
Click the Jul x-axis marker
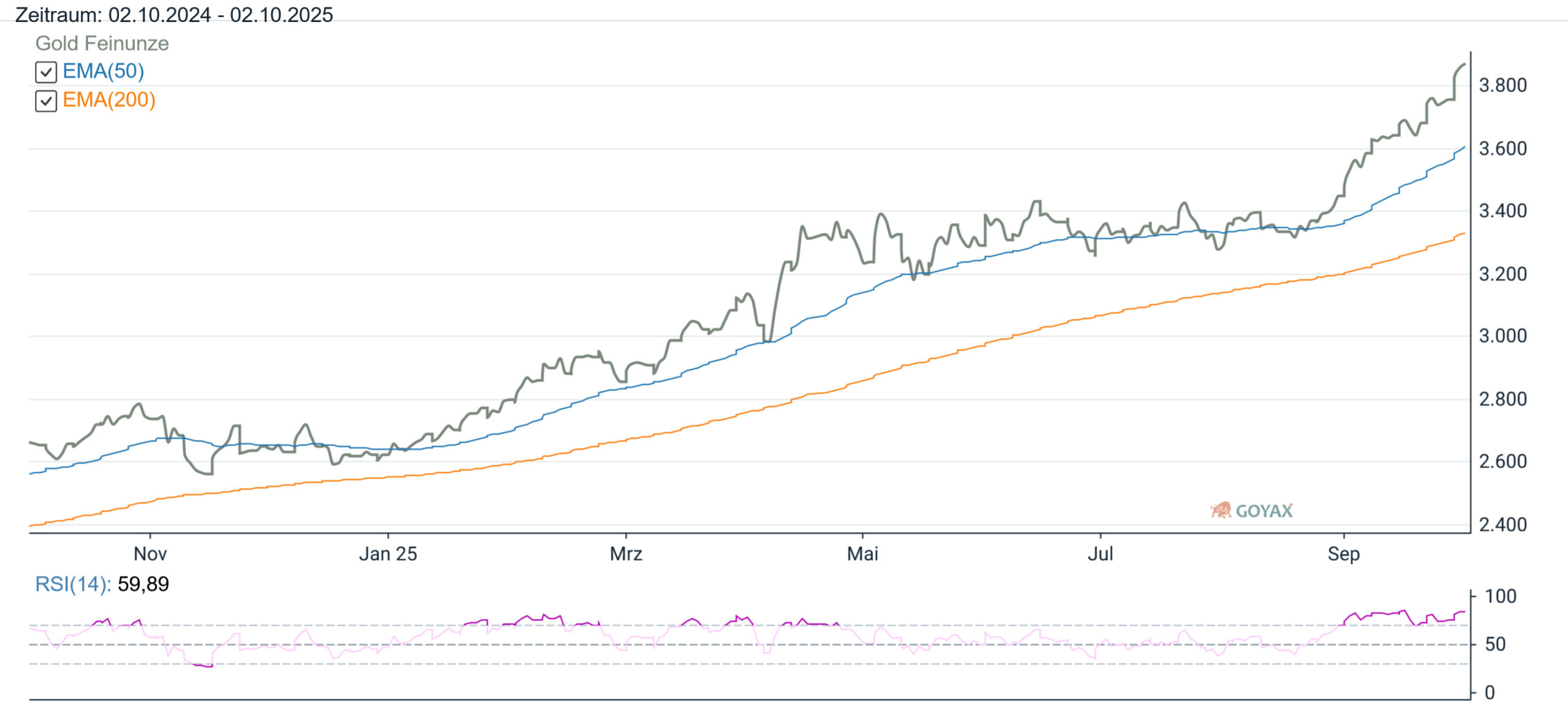[x=1100, y=554]
